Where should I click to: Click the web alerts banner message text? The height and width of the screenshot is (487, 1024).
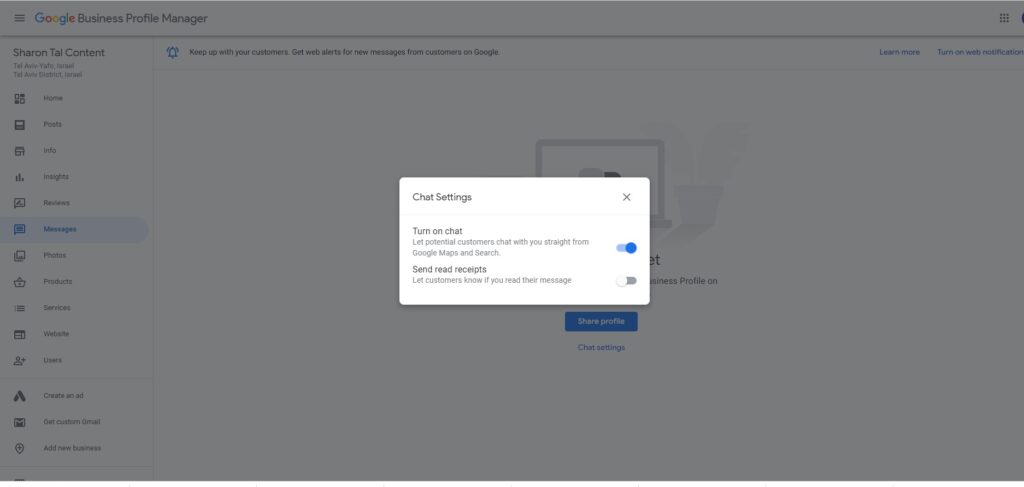coord(345,52)
